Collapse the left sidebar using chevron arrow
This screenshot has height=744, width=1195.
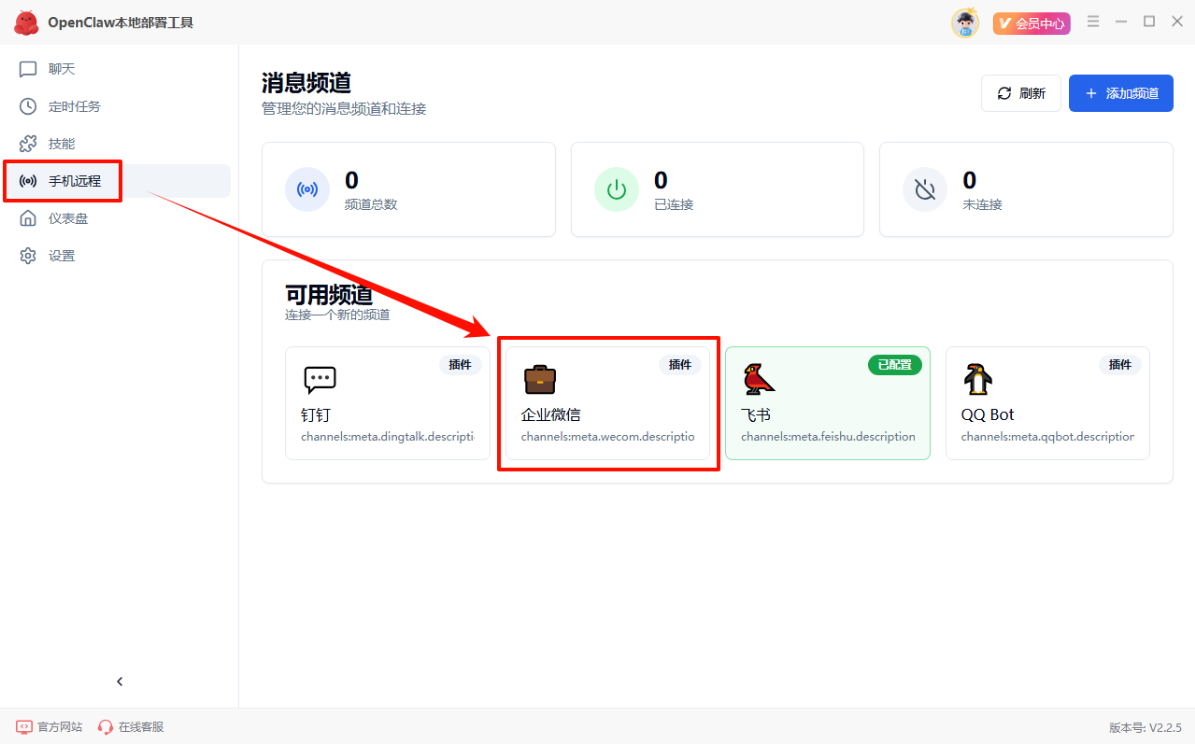coord(120,681)
